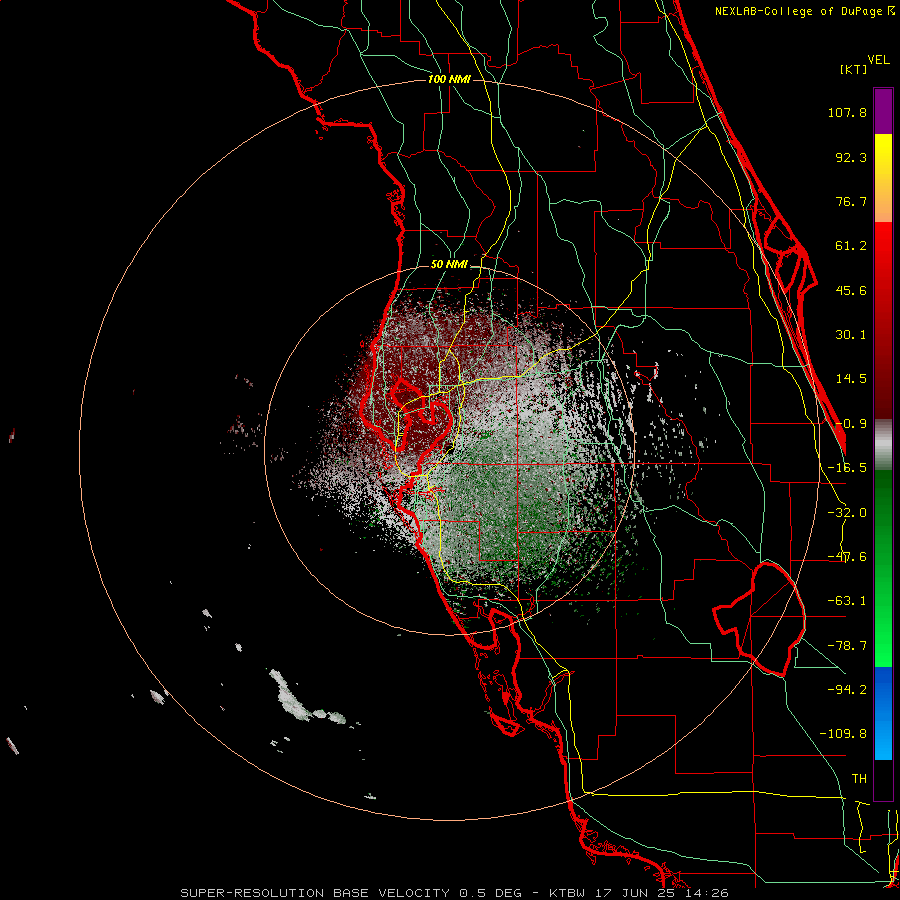900x900 pixels.
Task: Click the -16.5 velocity scale value
Action: (847, 468)
